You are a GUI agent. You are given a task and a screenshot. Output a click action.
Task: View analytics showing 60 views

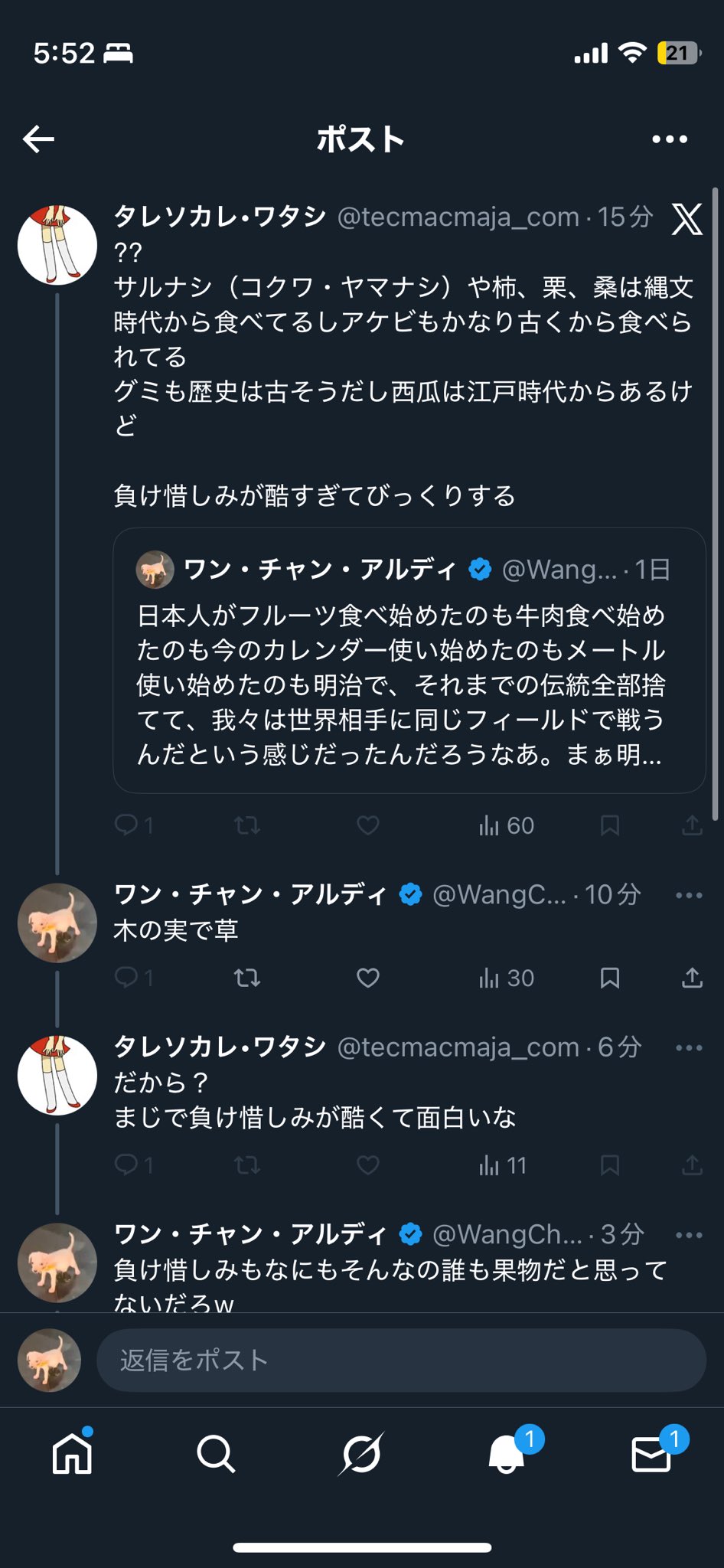(506, 825)
